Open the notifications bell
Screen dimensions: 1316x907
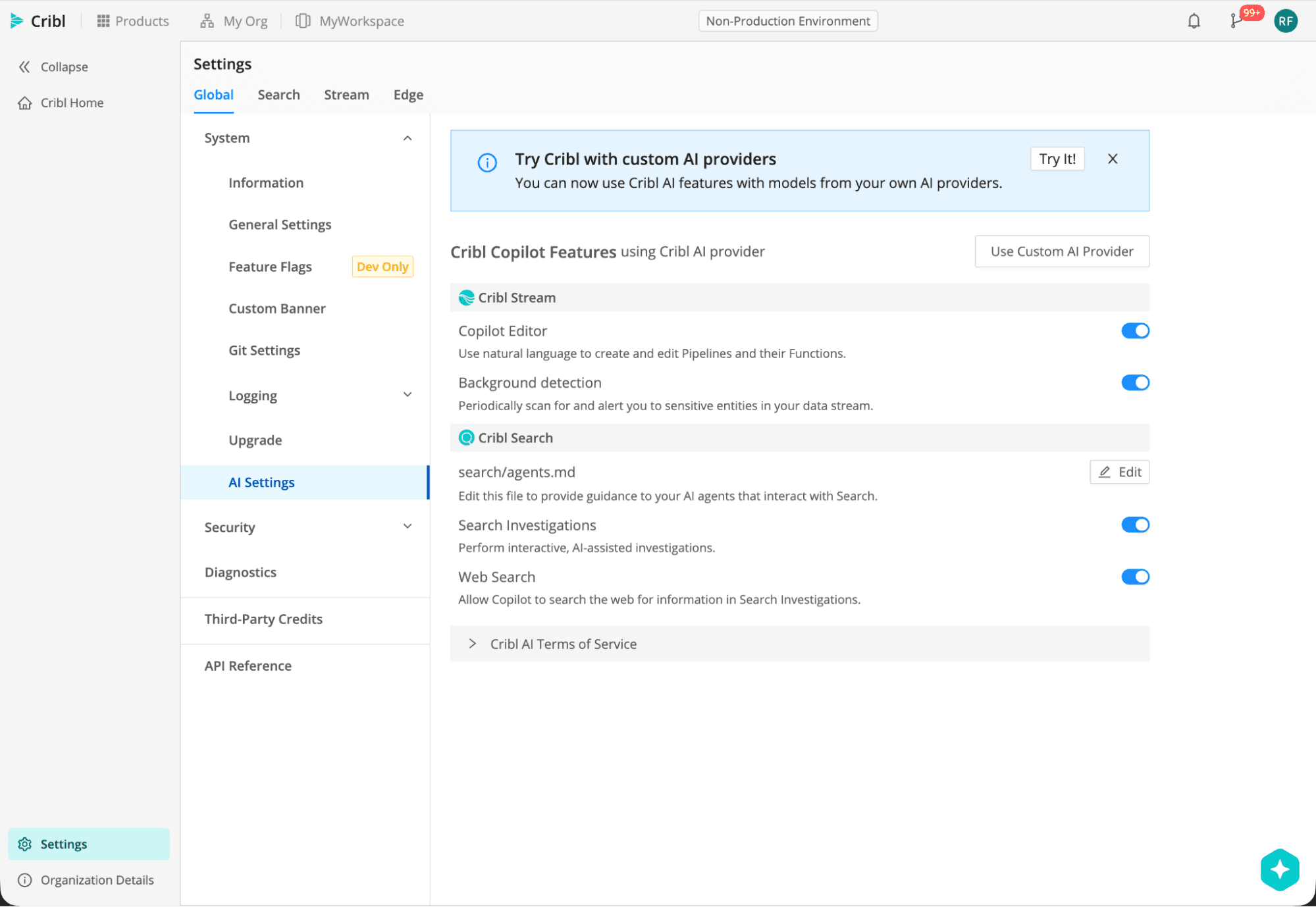(1193, 21)
